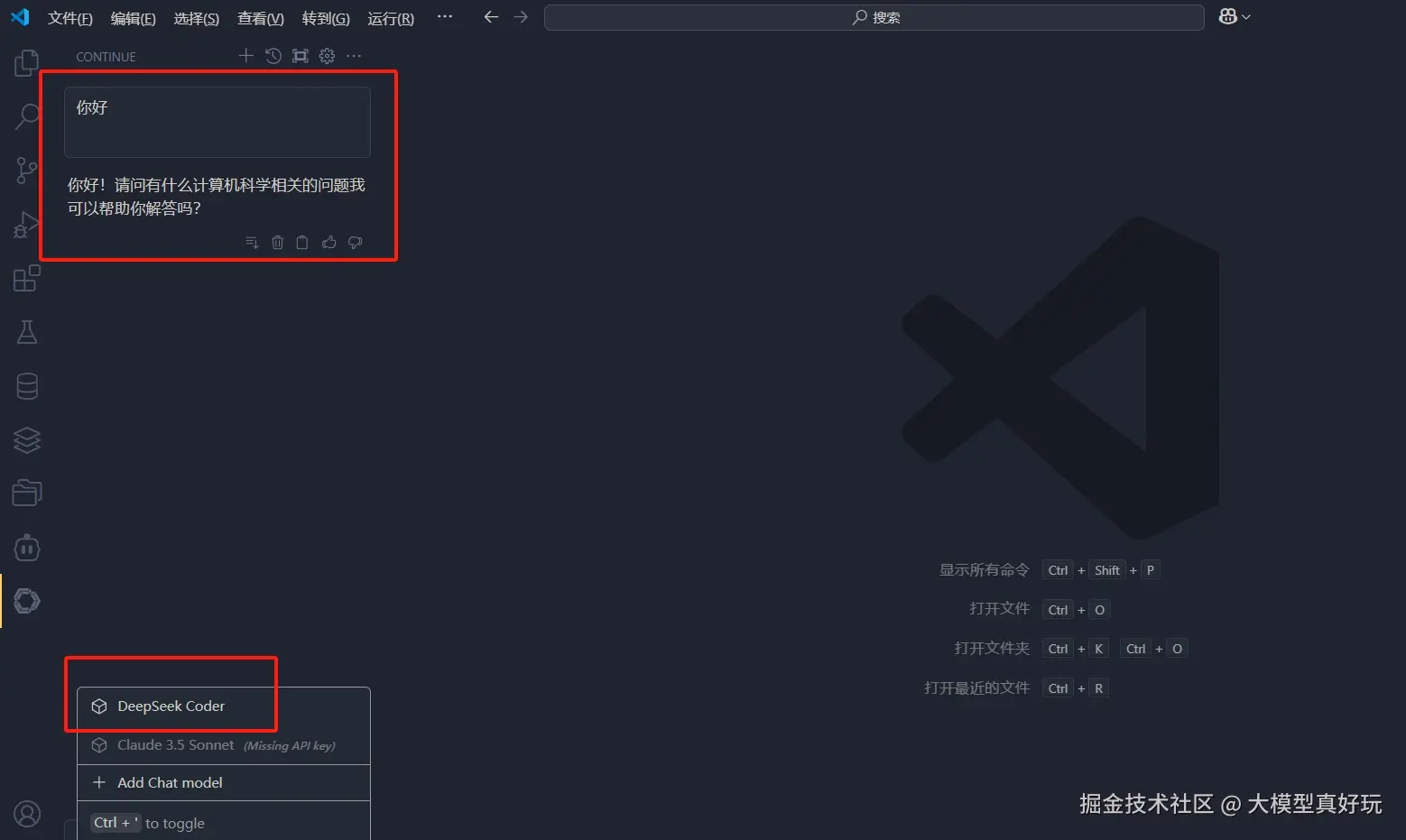
Task: Click the 你好 message input box
Action: 217,122
